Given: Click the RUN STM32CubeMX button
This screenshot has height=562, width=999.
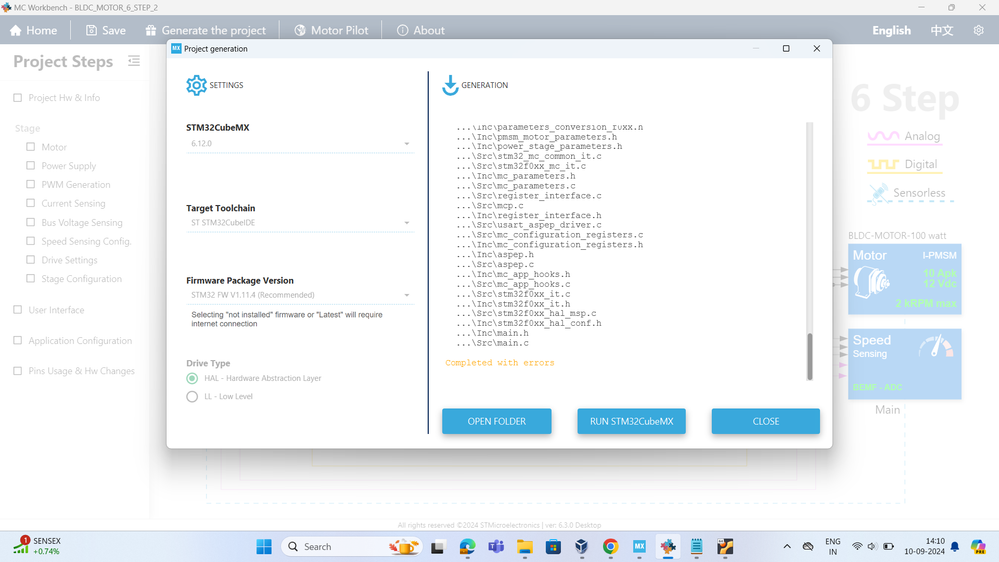Looking at the screenshot, I should [631, 421].
